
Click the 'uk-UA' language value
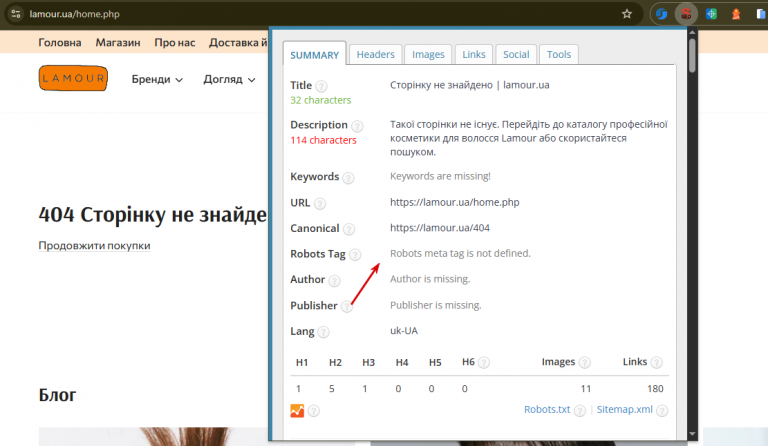point(404,330)
